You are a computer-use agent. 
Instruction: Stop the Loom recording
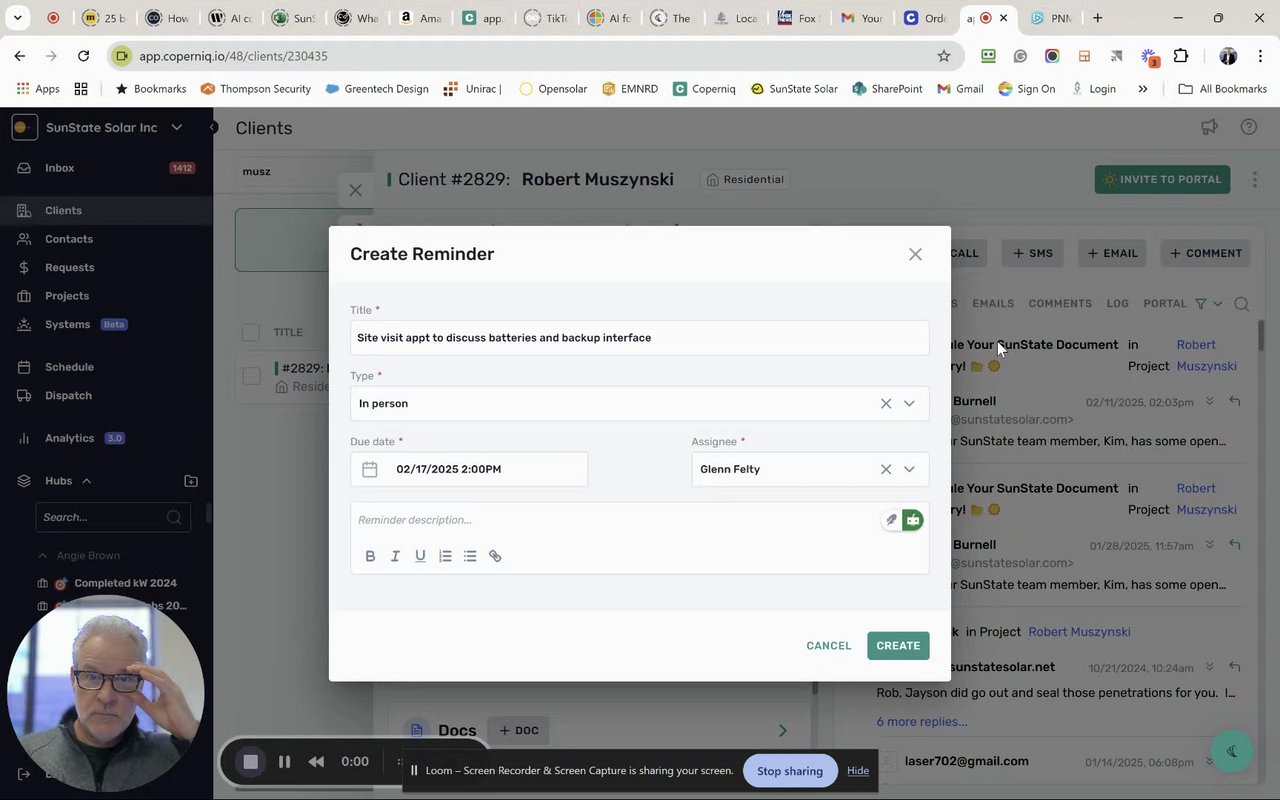click(251, 762)
